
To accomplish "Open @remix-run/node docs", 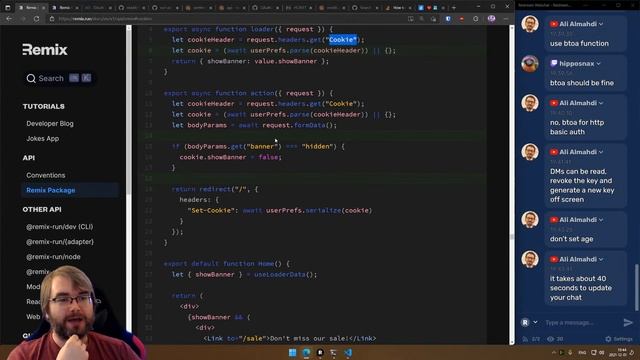I will [53, 257].
